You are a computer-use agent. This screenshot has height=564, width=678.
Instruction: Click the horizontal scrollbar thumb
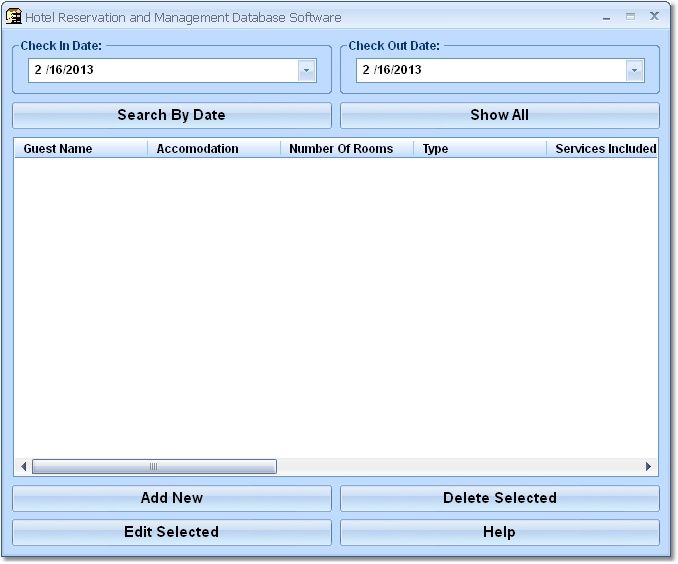point(154,467)
